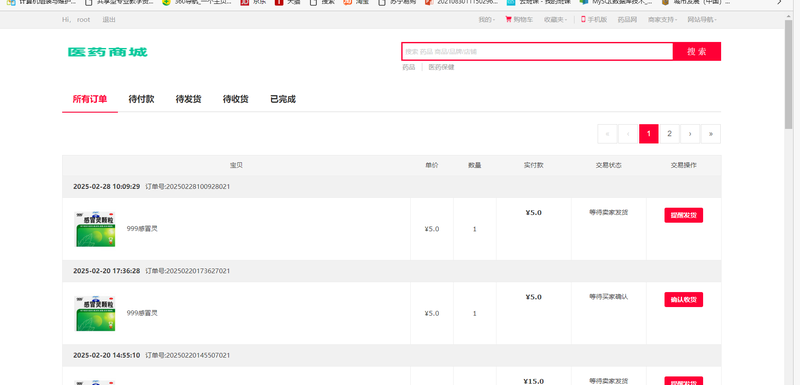Click 999感冒灵 name in 17:36:28 order
This screenshot has width=800, height=385.
(x=142, y=313)
